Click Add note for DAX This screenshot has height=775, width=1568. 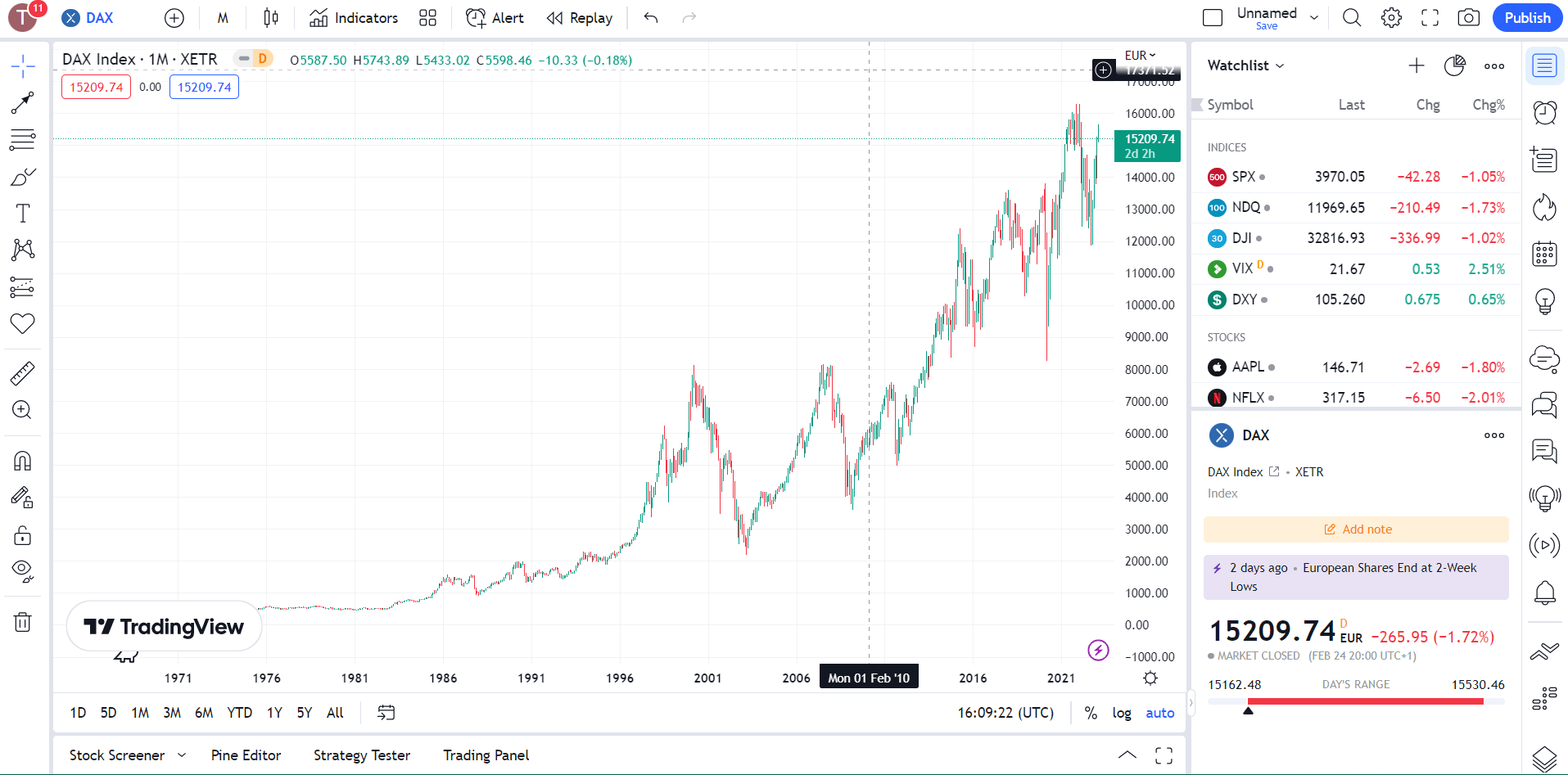click(1356, 529)
